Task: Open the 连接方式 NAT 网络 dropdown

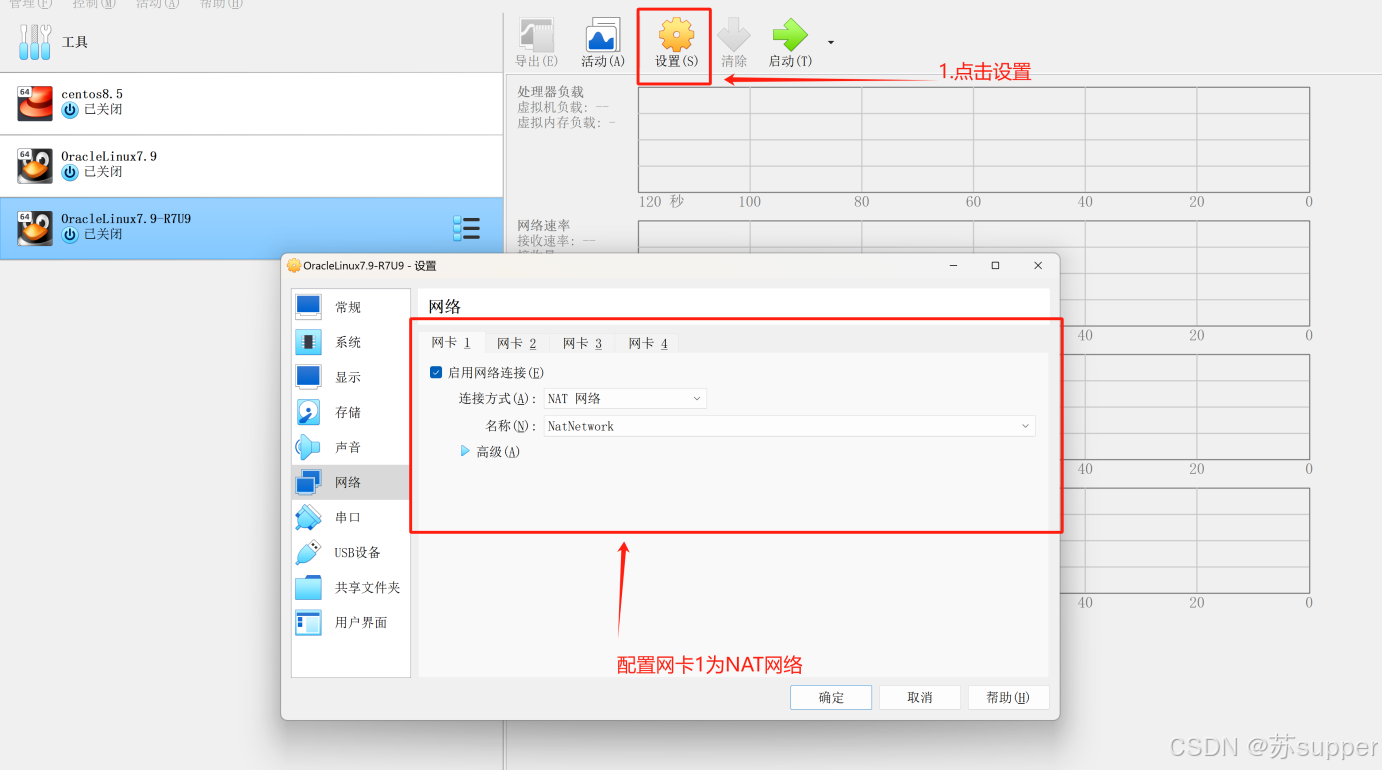Action: [625, 398]
